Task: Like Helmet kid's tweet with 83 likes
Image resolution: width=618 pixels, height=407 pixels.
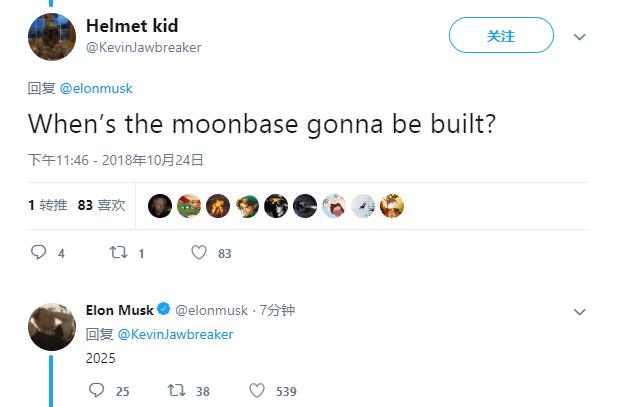Action: 198,253
